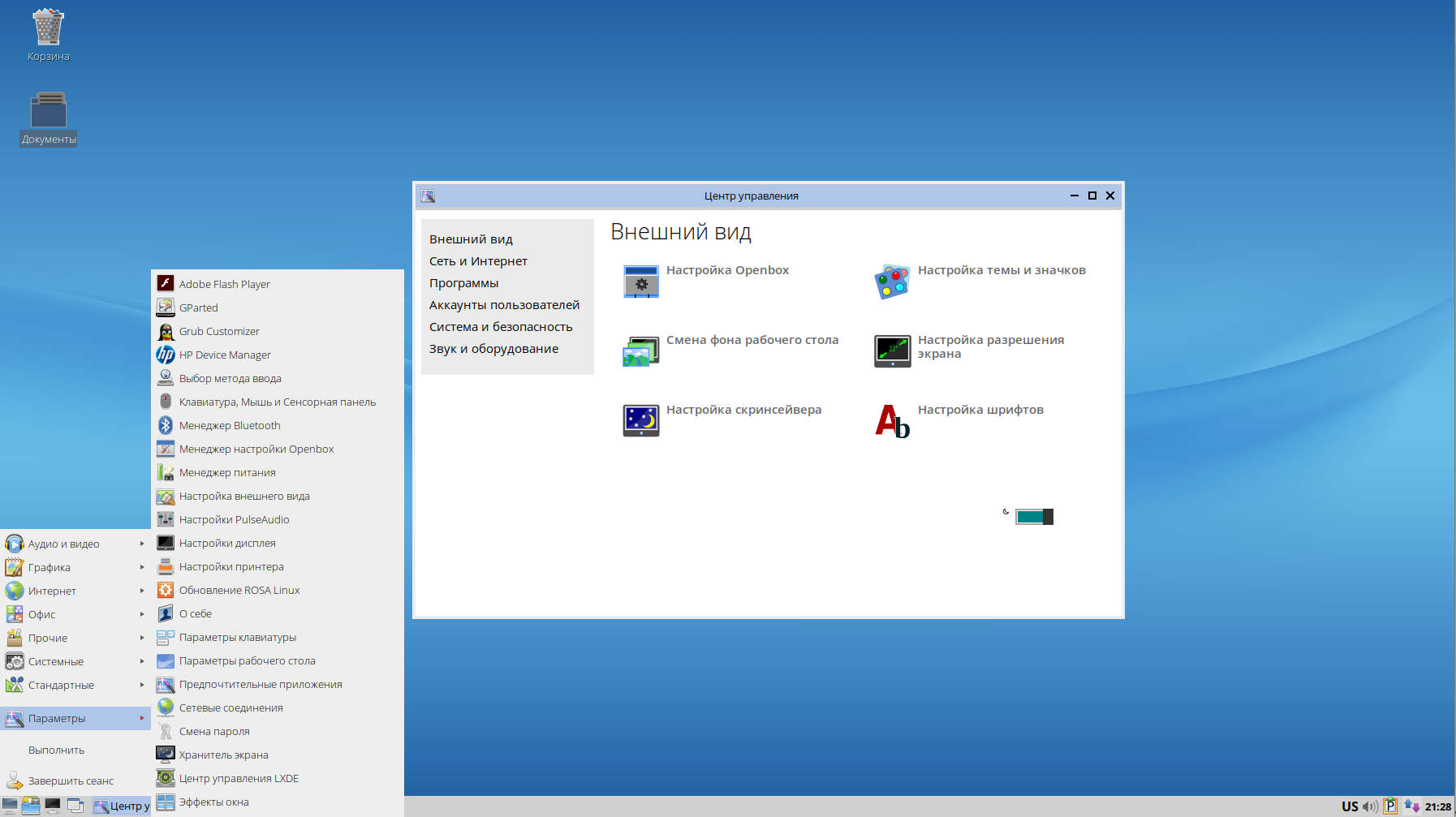Click the Смена фона рабочего стола icon
Viewport: 1456px width, 817px height.
640,351
